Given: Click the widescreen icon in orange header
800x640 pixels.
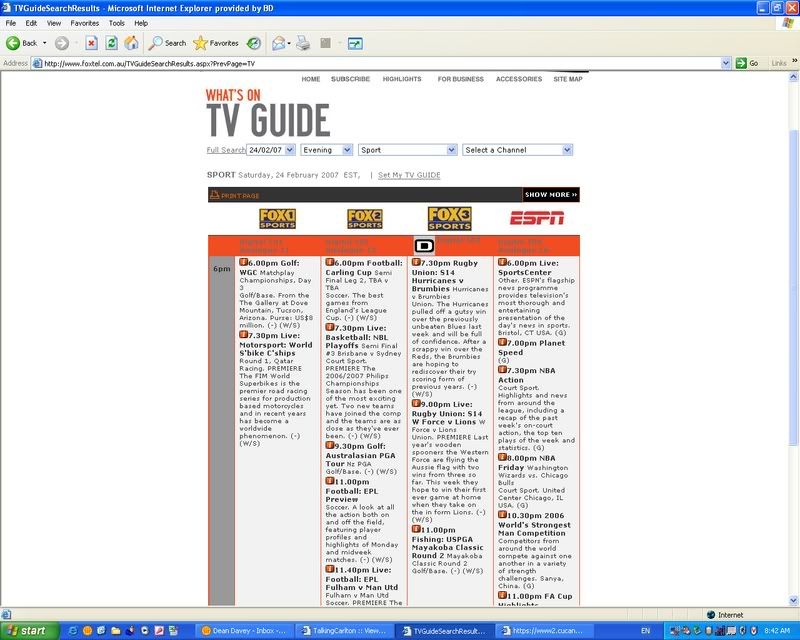Looking at the screenshot, I should (423, 246).
